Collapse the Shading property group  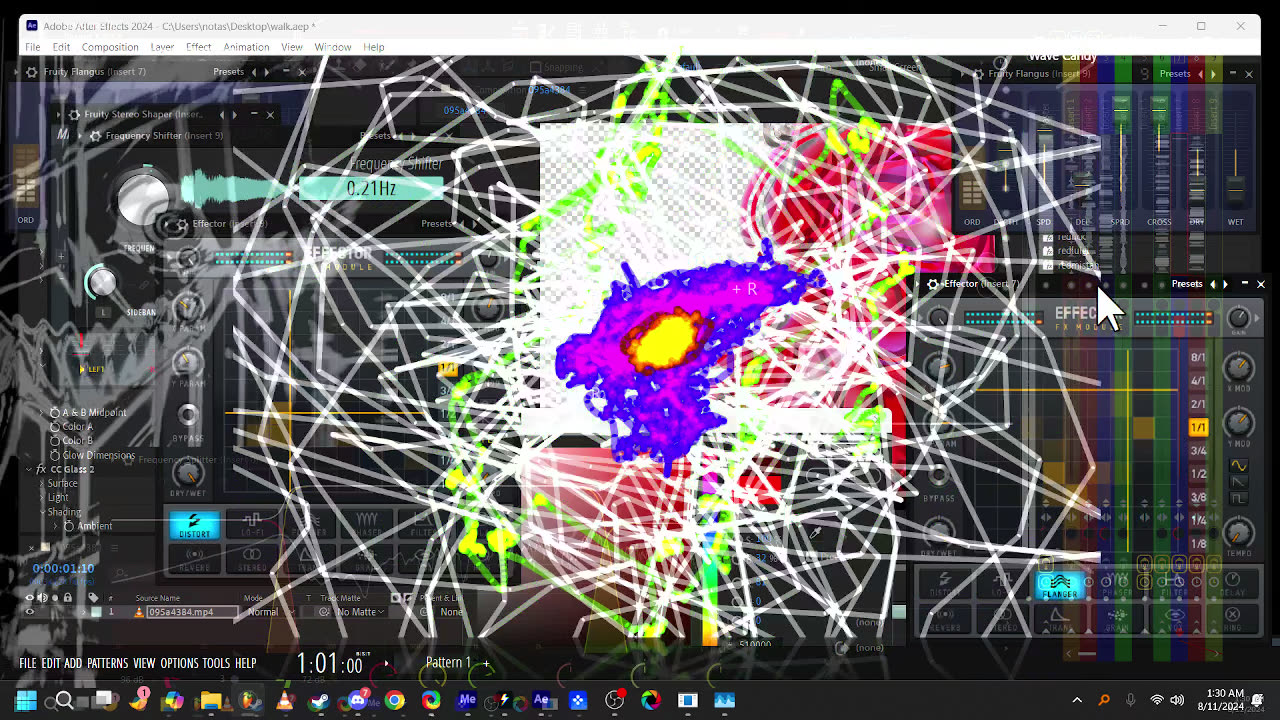click(x=43, y=512)
